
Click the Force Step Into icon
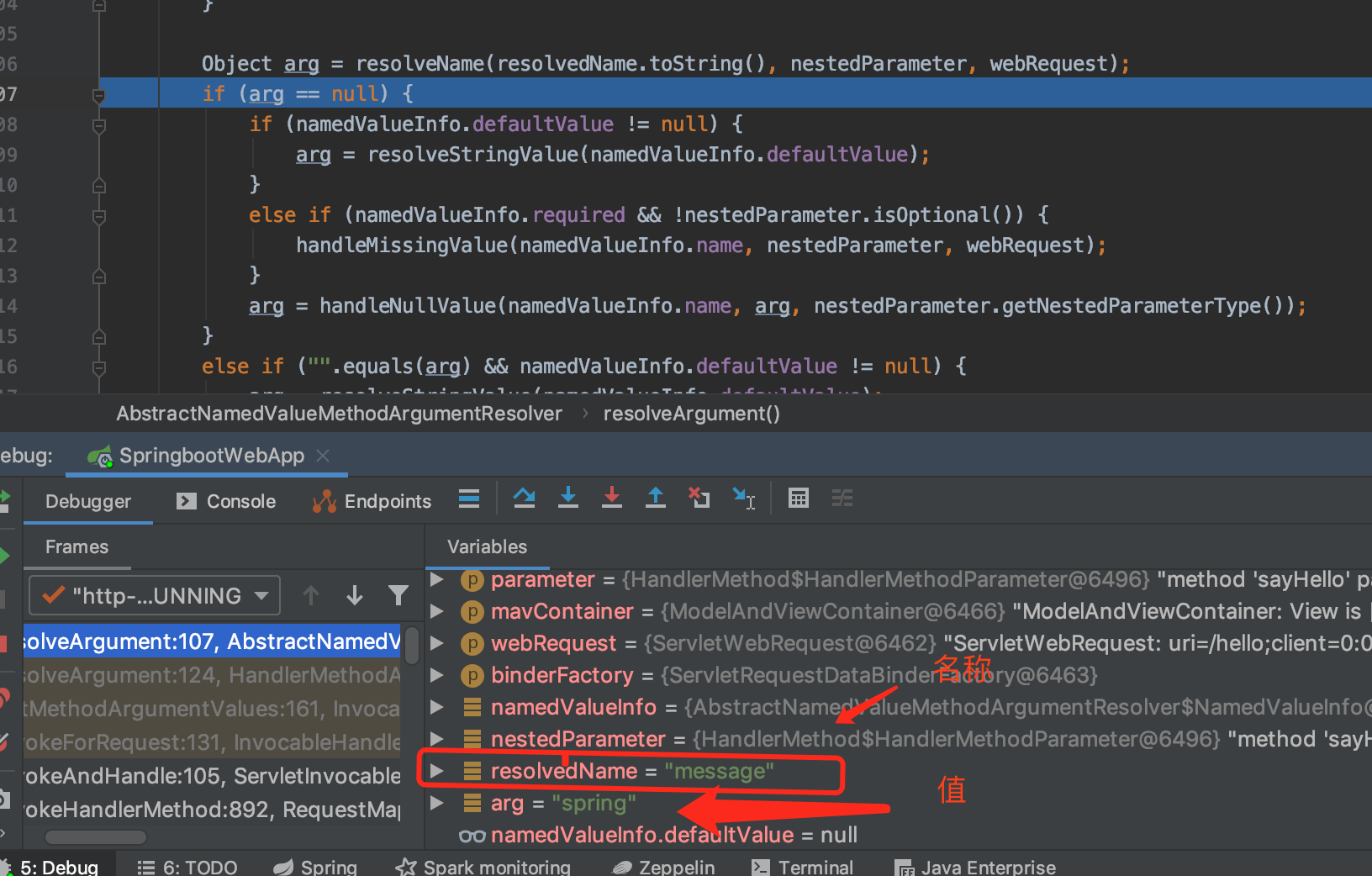click(612, 499)
